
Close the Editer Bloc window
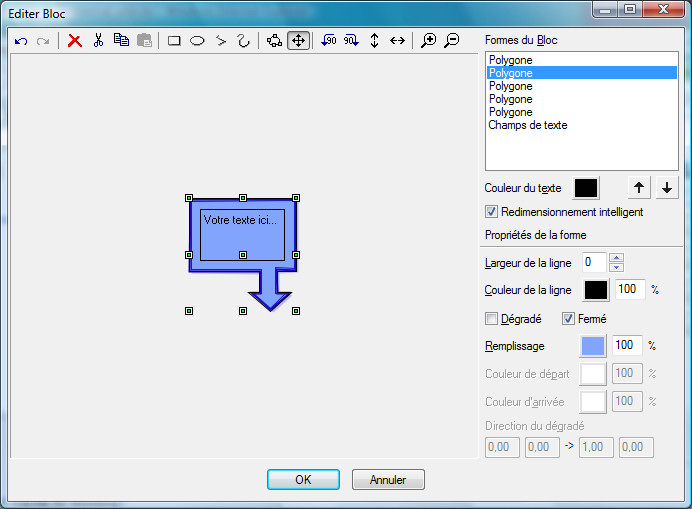(x=663, y=10)
